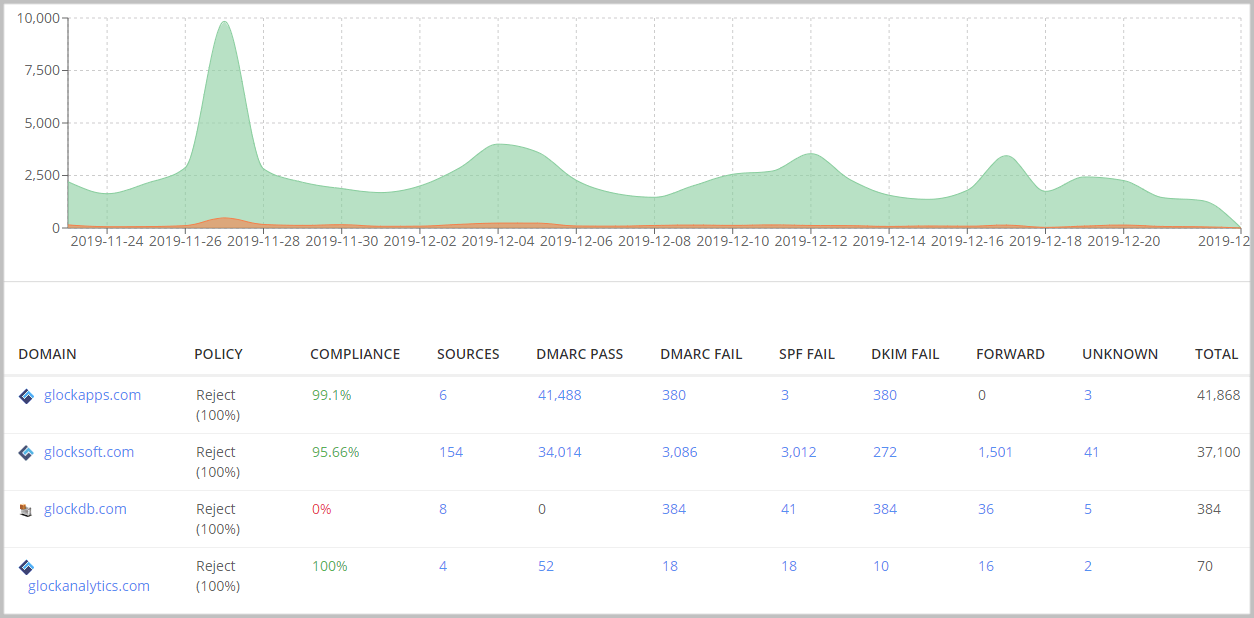
Task: Open the glocksoft.com domain link
Action: click(88, 452)
